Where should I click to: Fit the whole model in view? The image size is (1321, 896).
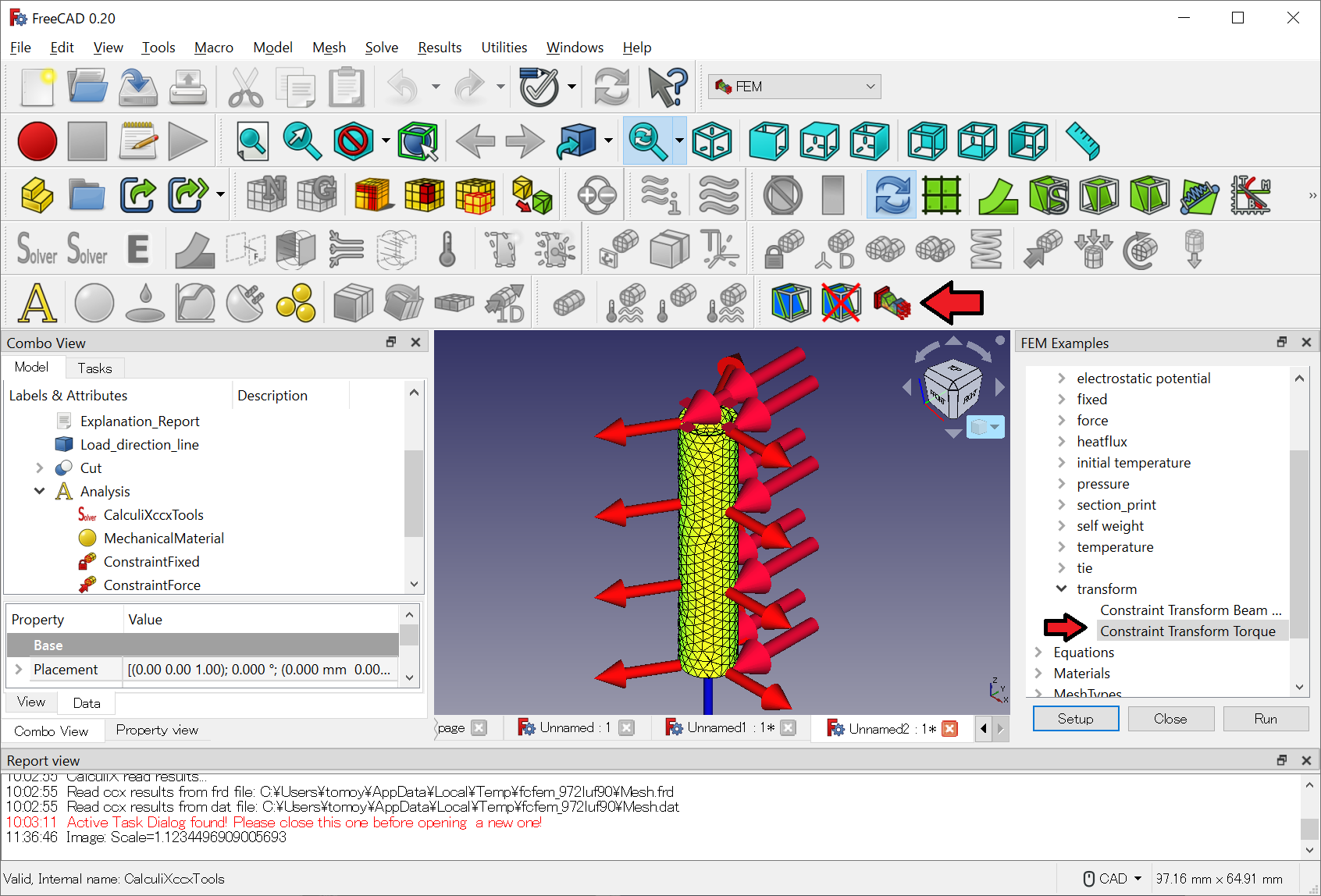pos(253,141)
